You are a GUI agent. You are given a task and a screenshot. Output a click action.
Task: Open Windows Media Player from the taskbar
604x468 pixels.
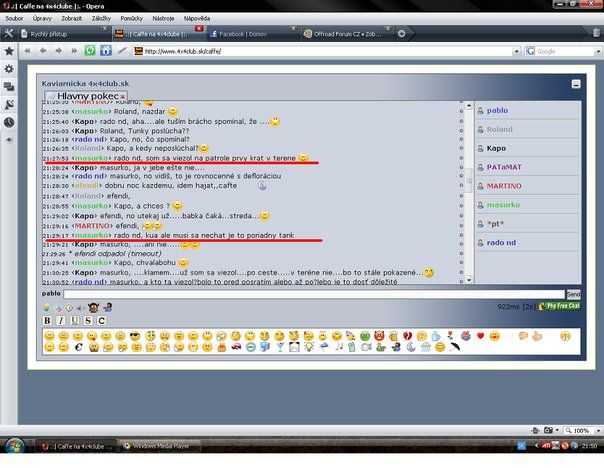click(159, 446)
